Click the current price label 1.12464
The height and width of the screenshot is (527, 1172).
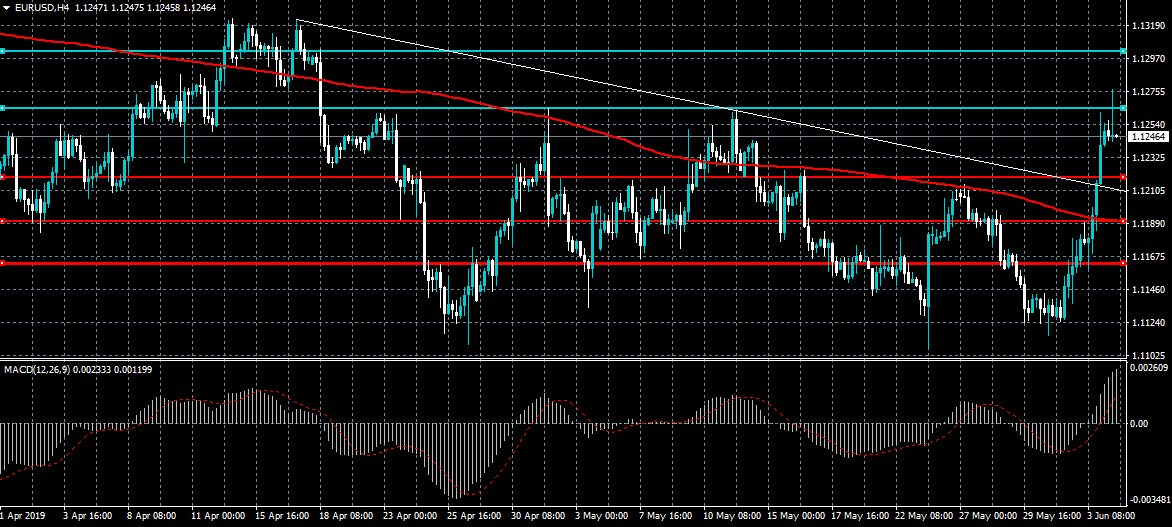click(1147, 137)
